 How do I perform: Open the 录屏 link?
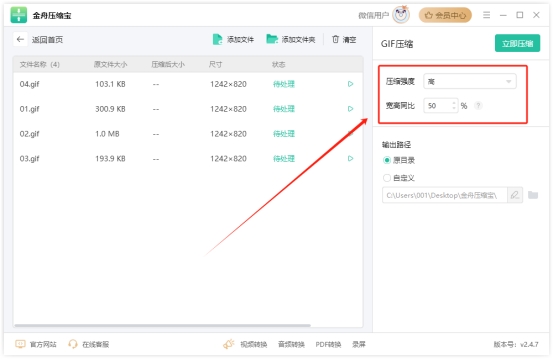359,344
